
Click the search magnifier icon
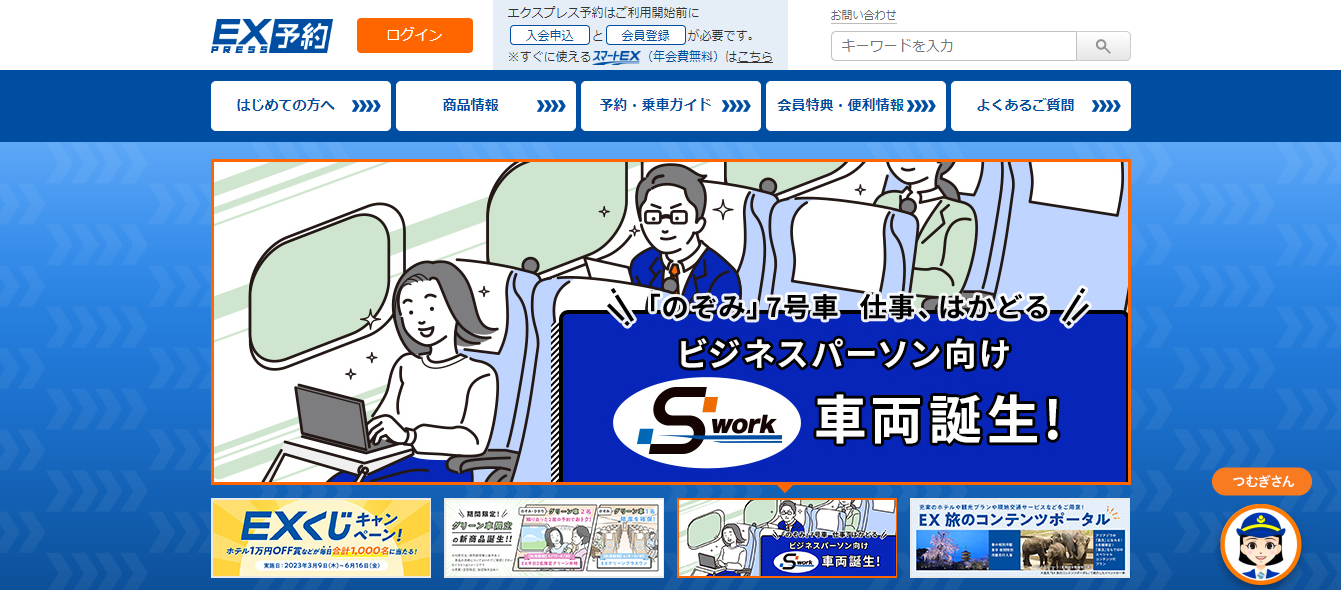1102,46
